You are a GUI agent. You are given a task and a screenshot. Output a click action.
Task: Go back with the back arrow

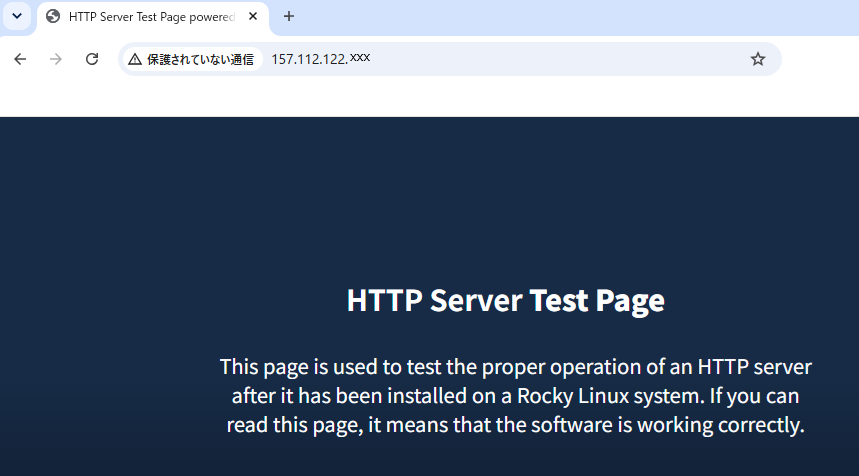coord(20,59)
